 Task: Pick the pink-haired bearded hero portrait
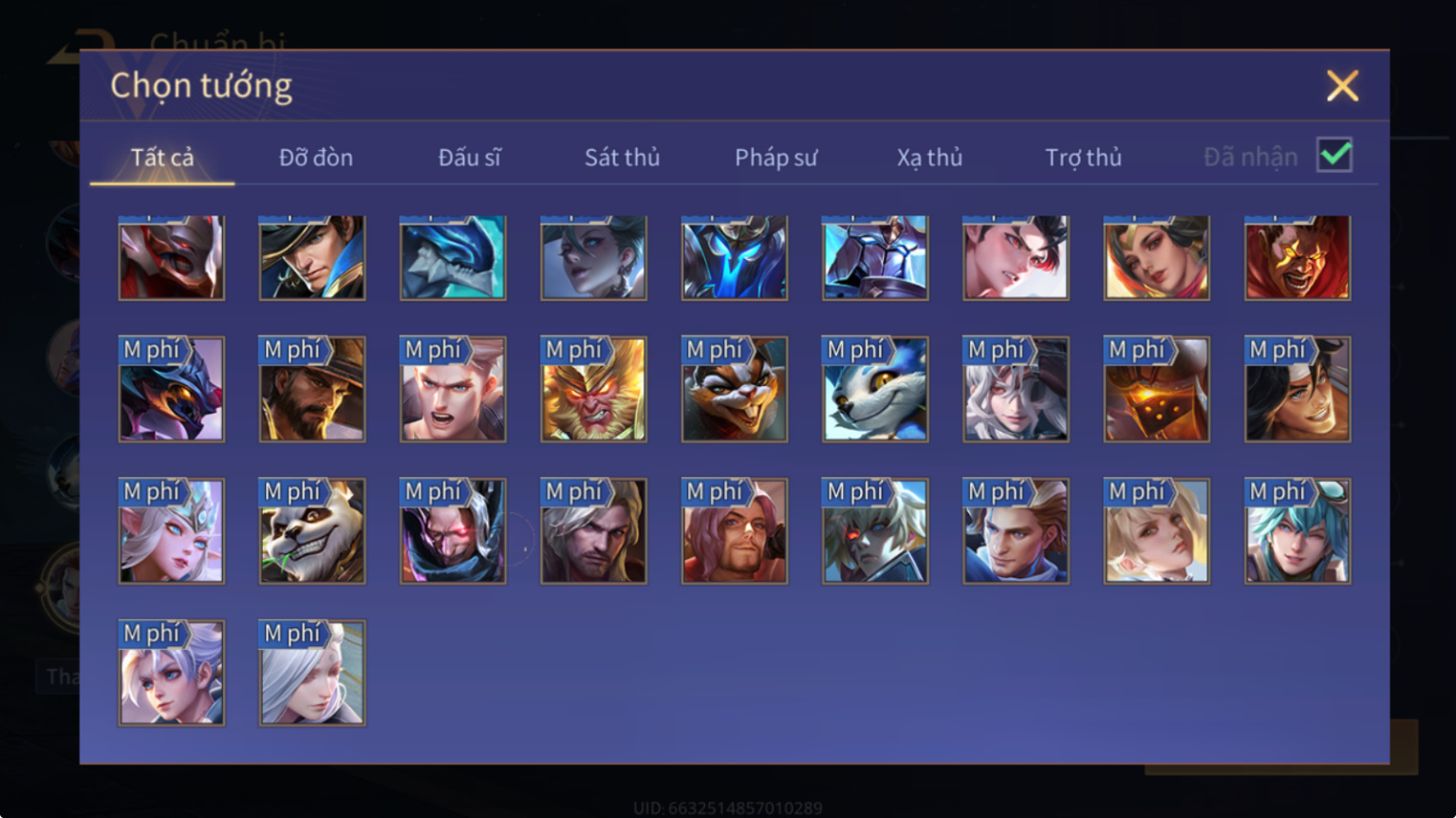(735, 531)
